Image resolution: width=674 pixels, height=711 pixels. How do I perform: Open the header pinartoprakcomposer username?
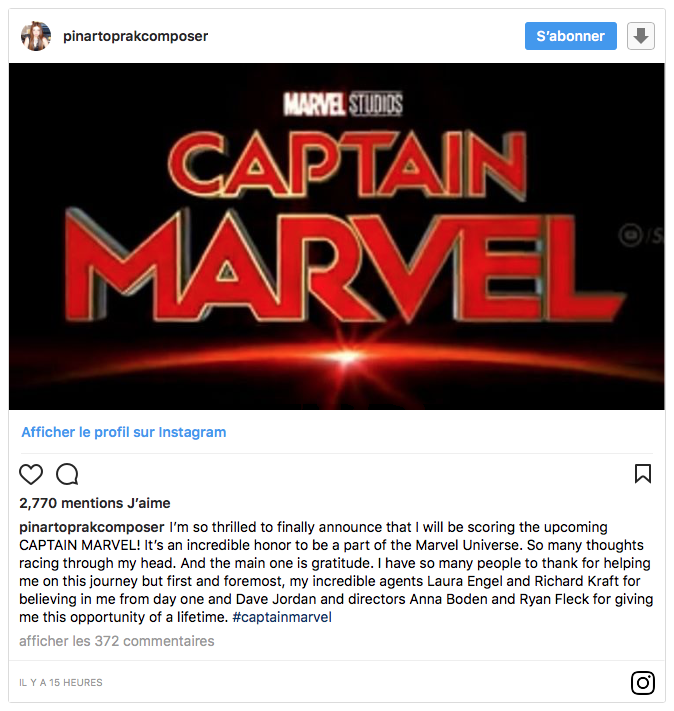pos(136,36)
